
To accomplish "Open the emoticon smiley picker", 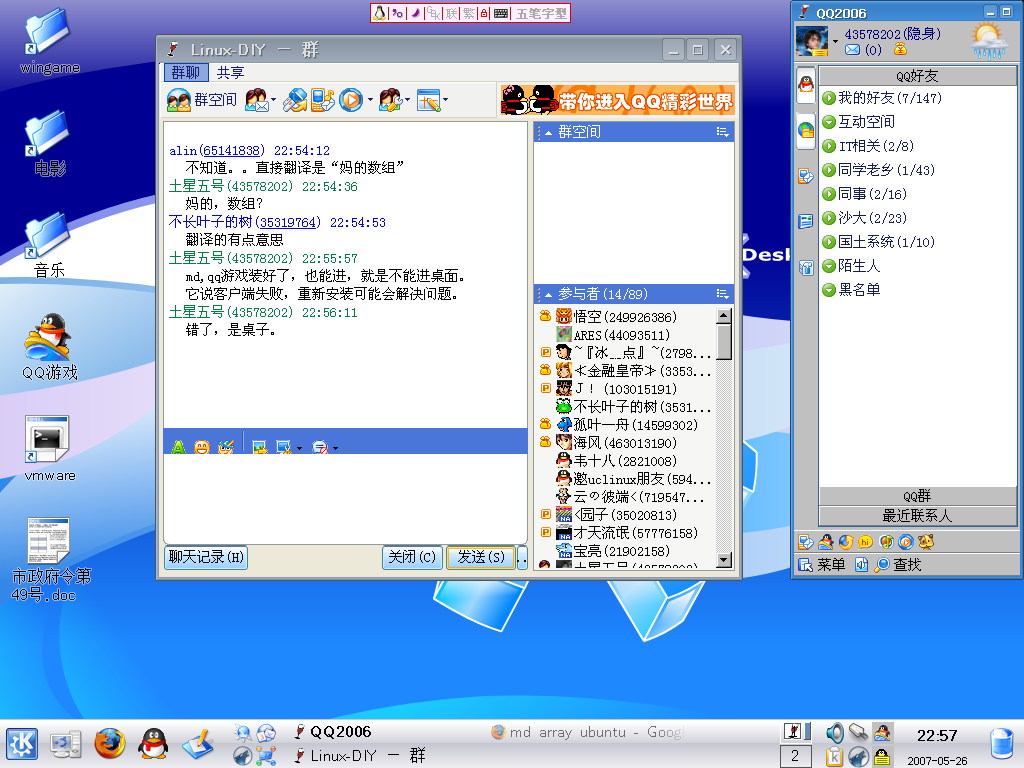I will [x=202, y=447].
